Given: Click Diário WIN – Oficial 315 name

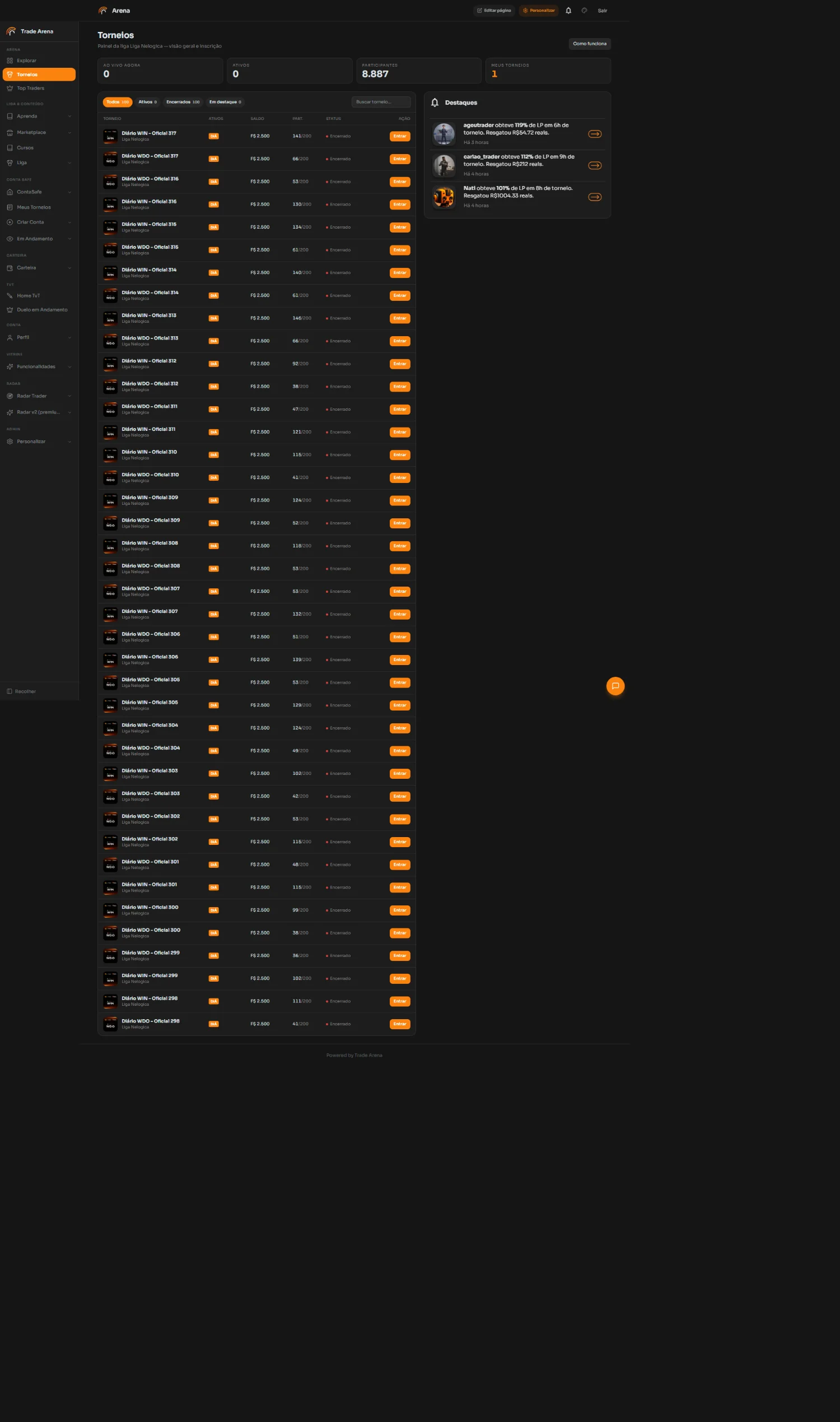Looking at the screenshot, I should pos(149,224).
